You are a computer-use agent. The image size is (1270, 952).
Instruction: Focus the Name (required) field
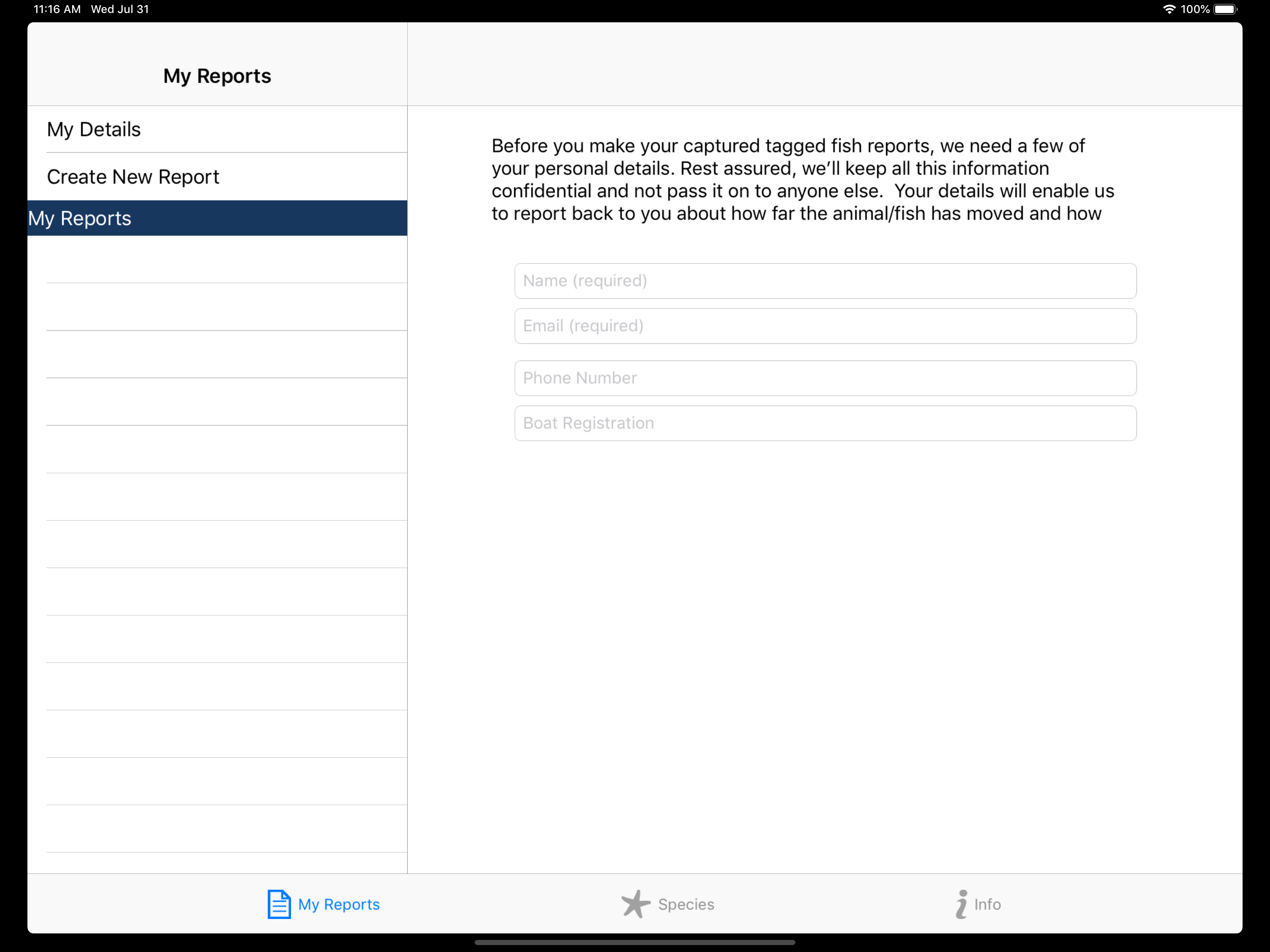(x=825, y=281)
